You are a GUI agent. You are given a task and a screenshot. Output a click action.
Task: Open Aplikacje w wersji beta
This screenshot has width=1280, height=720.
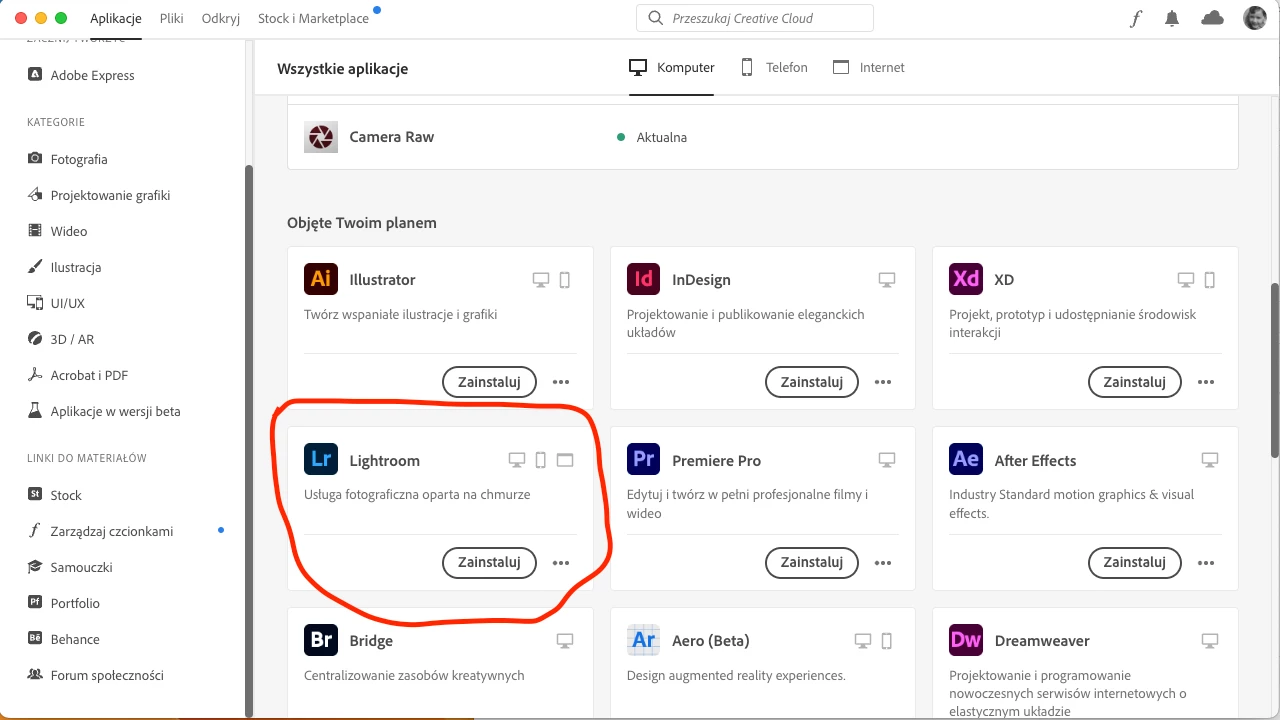coord(104,411)
